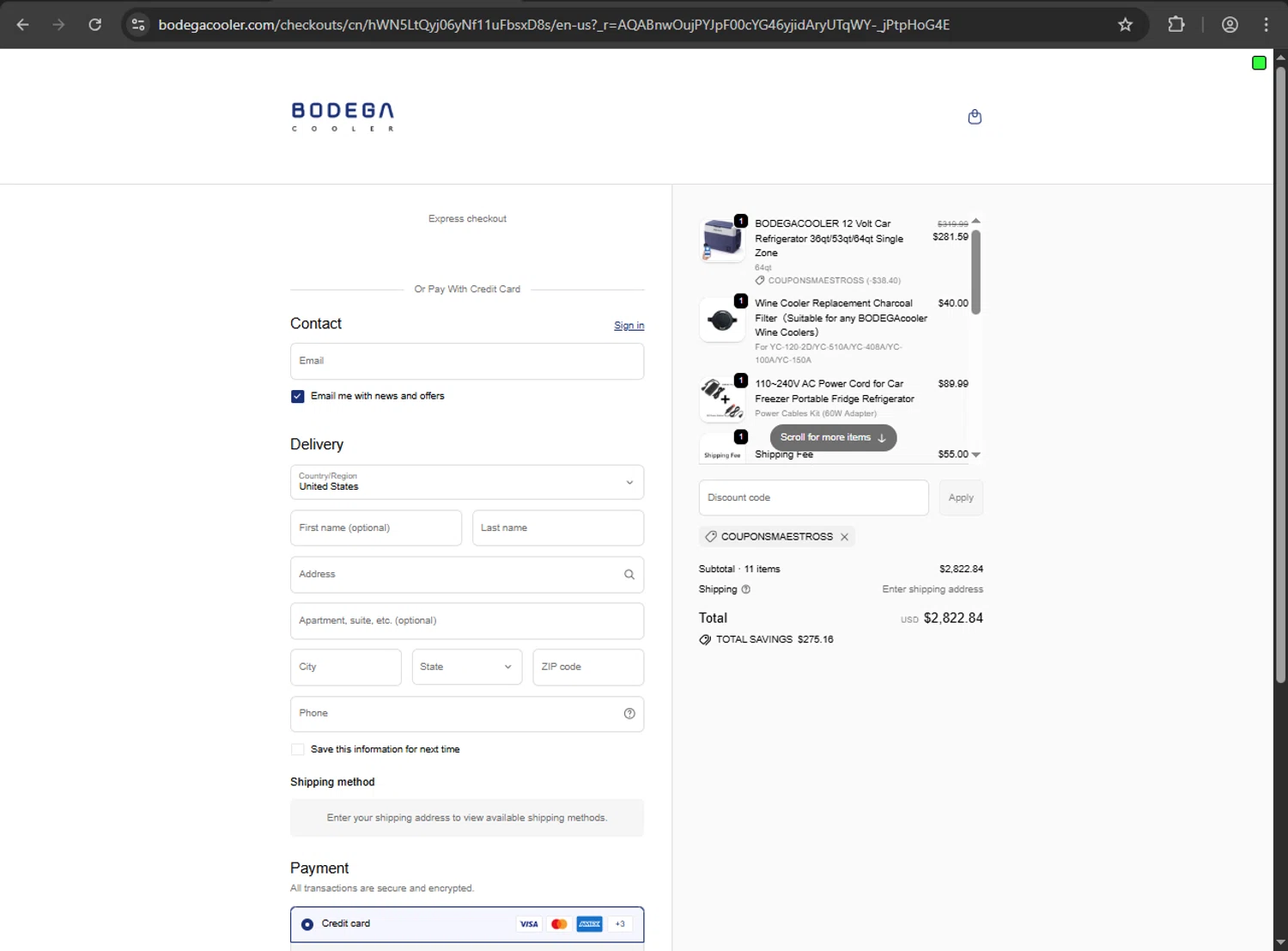Click the Sign in link

(629, 326)
